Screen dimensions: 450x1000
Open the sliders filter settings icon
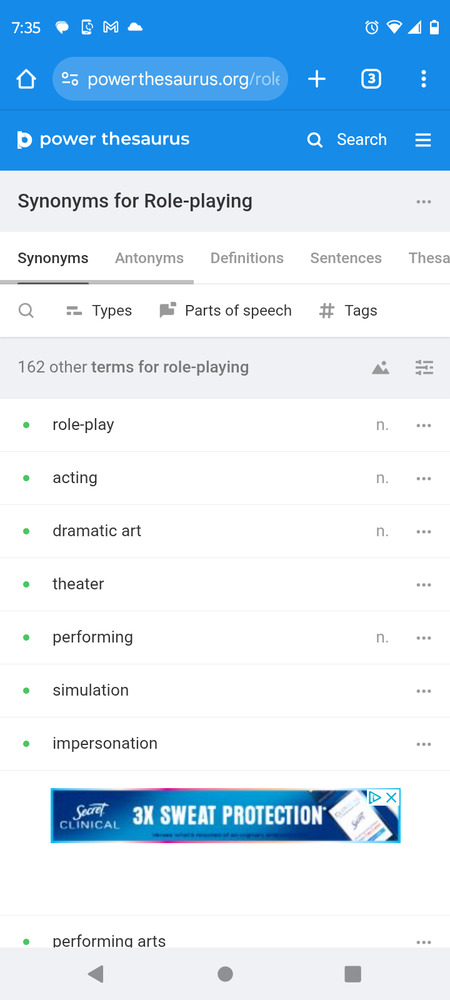[424, 367]
